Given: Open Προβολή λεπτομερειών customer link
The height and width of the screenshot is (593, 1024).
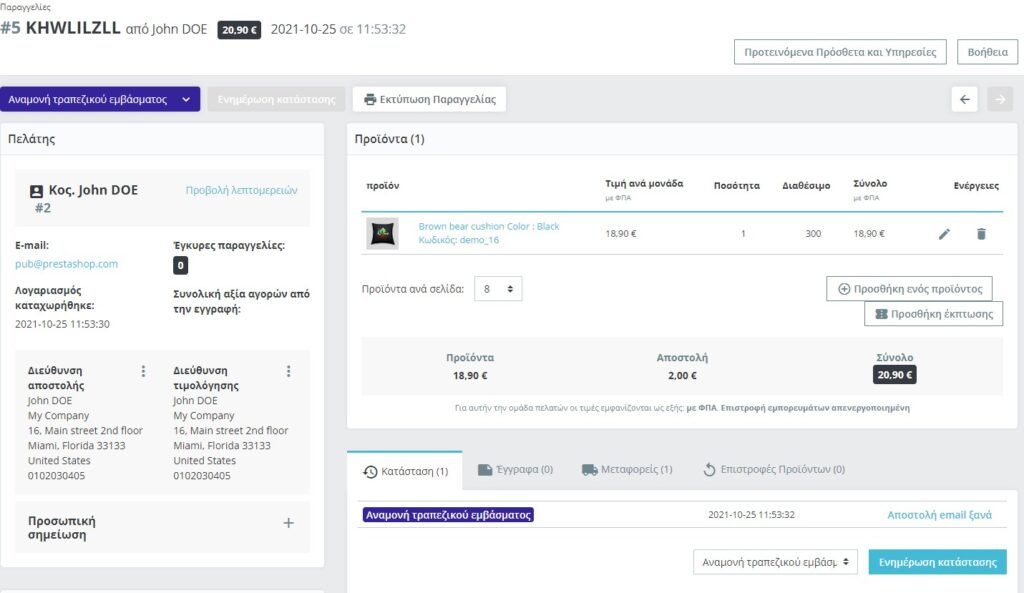Looking at the screenshot, I should tap(241, 190).
